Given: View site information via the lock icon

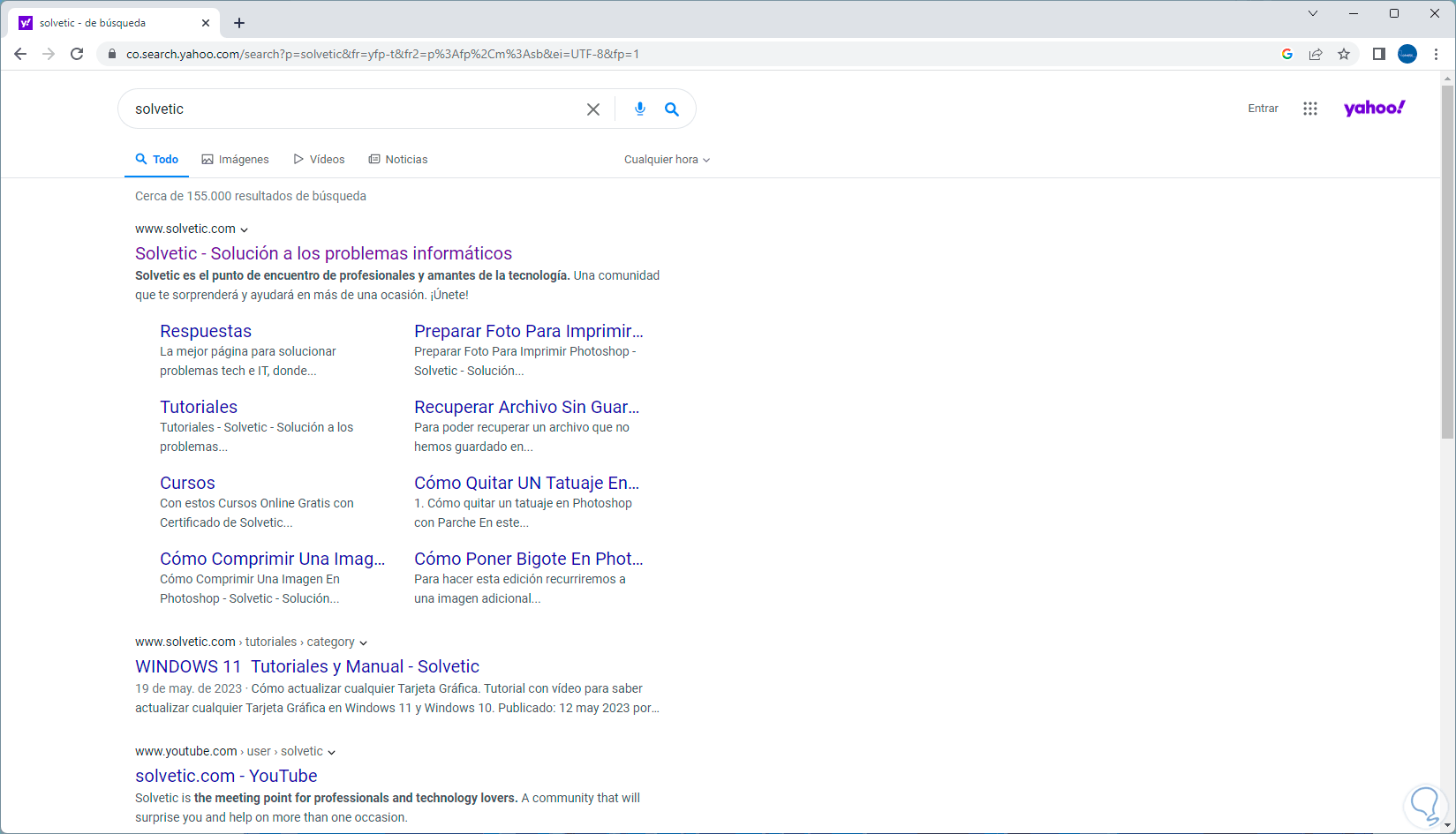Looking at the screenshot, I should (111, 54).
